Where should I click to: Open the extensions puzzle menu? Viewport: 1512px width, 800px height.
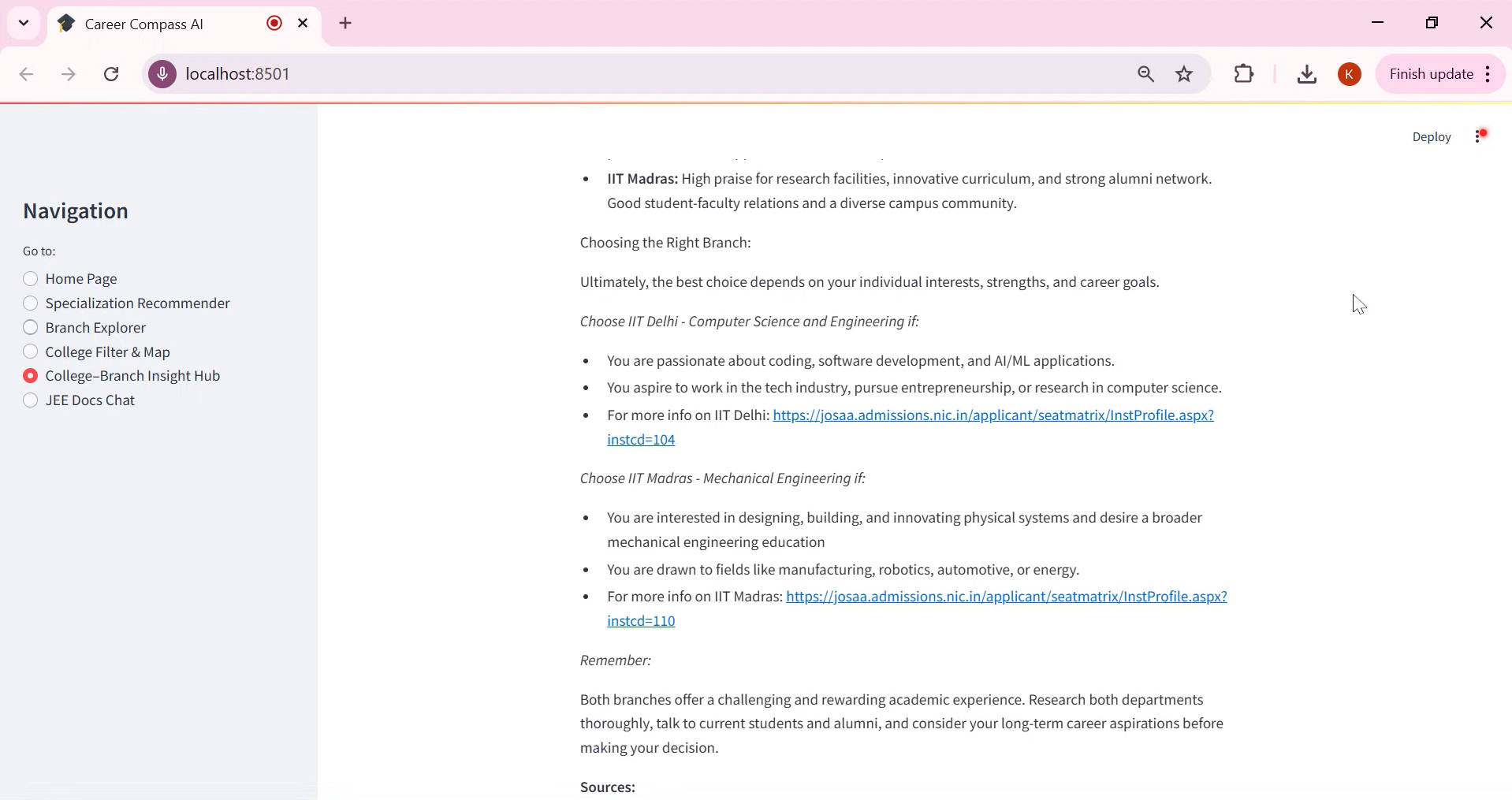[1245, 74]
